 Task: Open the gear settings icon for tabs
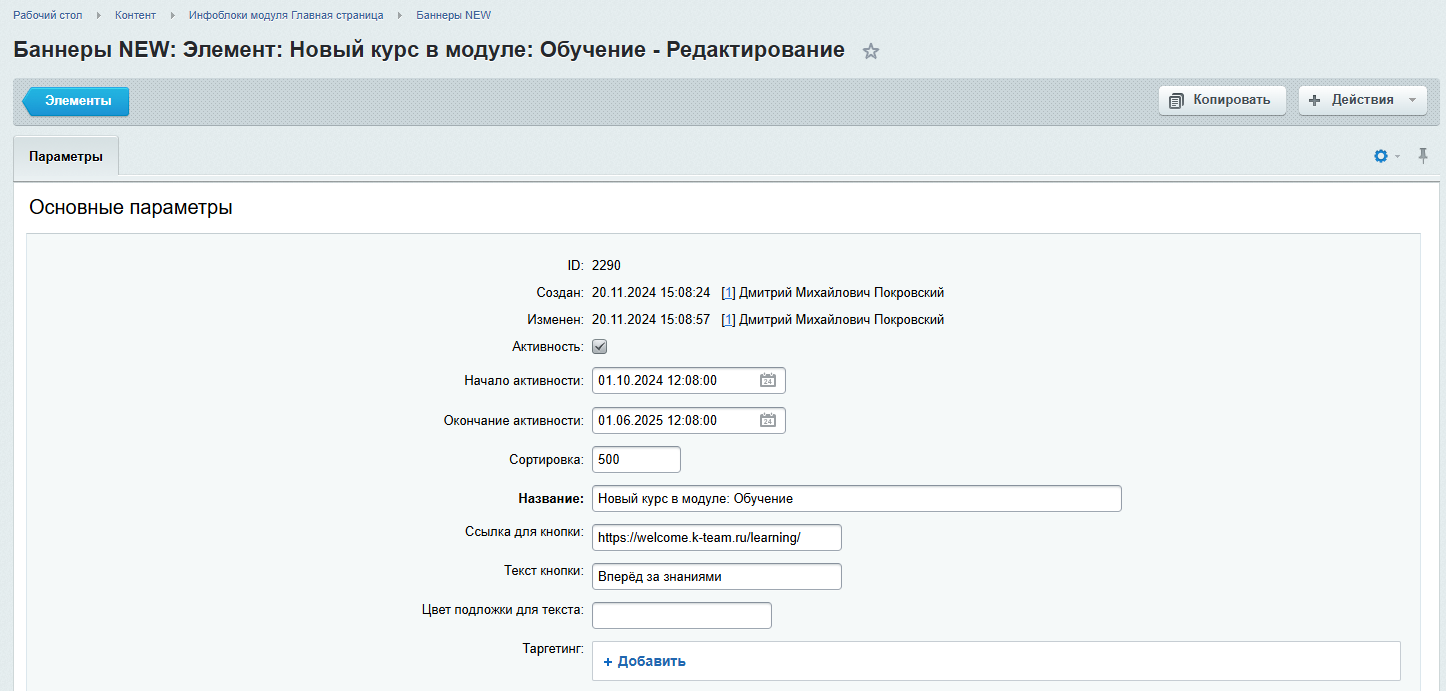[x=1381, y=156]
